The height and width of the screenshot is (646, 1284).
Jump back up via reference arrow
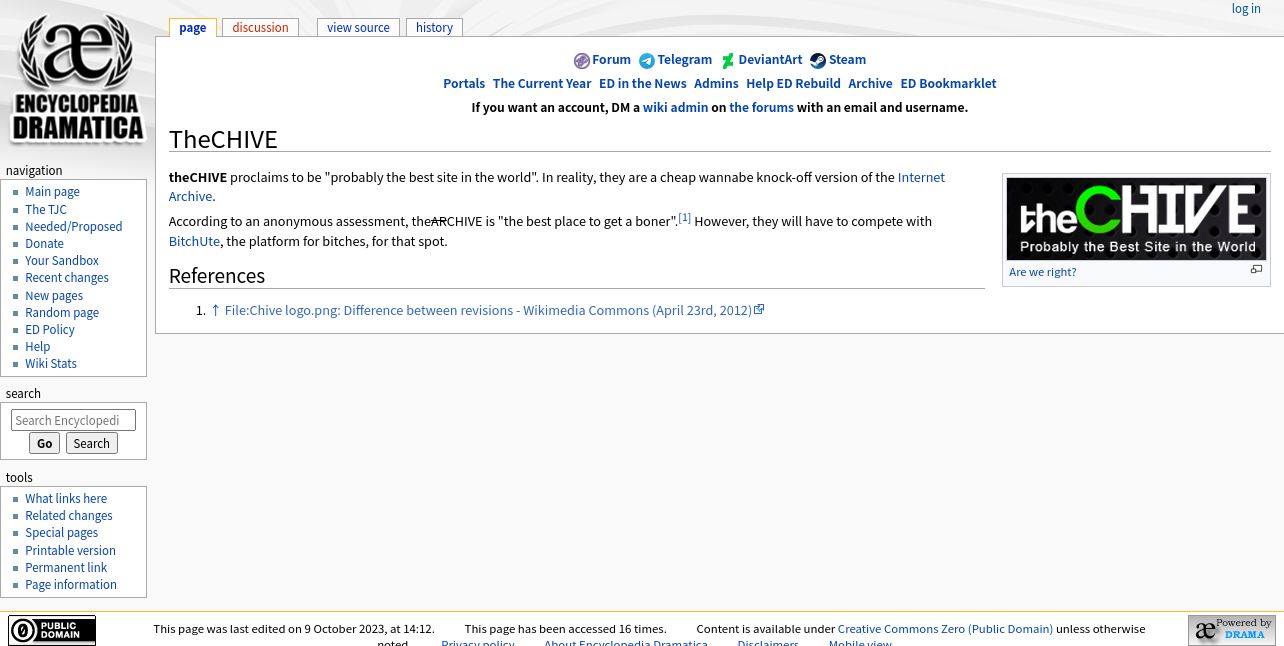[x=214, y=310]
